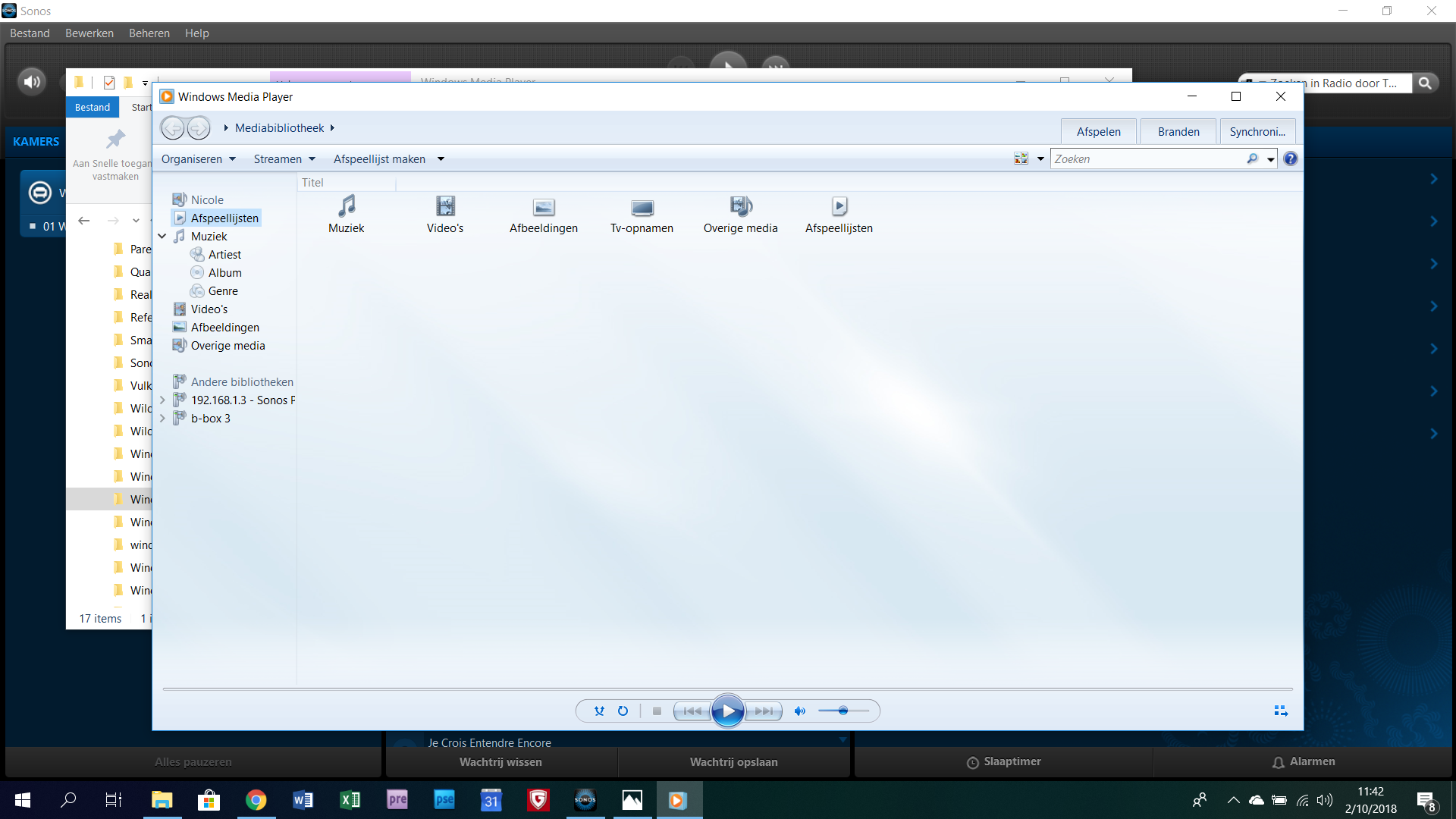Expand the b-box 3 library node
The width and height of the screenshot is (1456, 819).
tap(162, 419)
